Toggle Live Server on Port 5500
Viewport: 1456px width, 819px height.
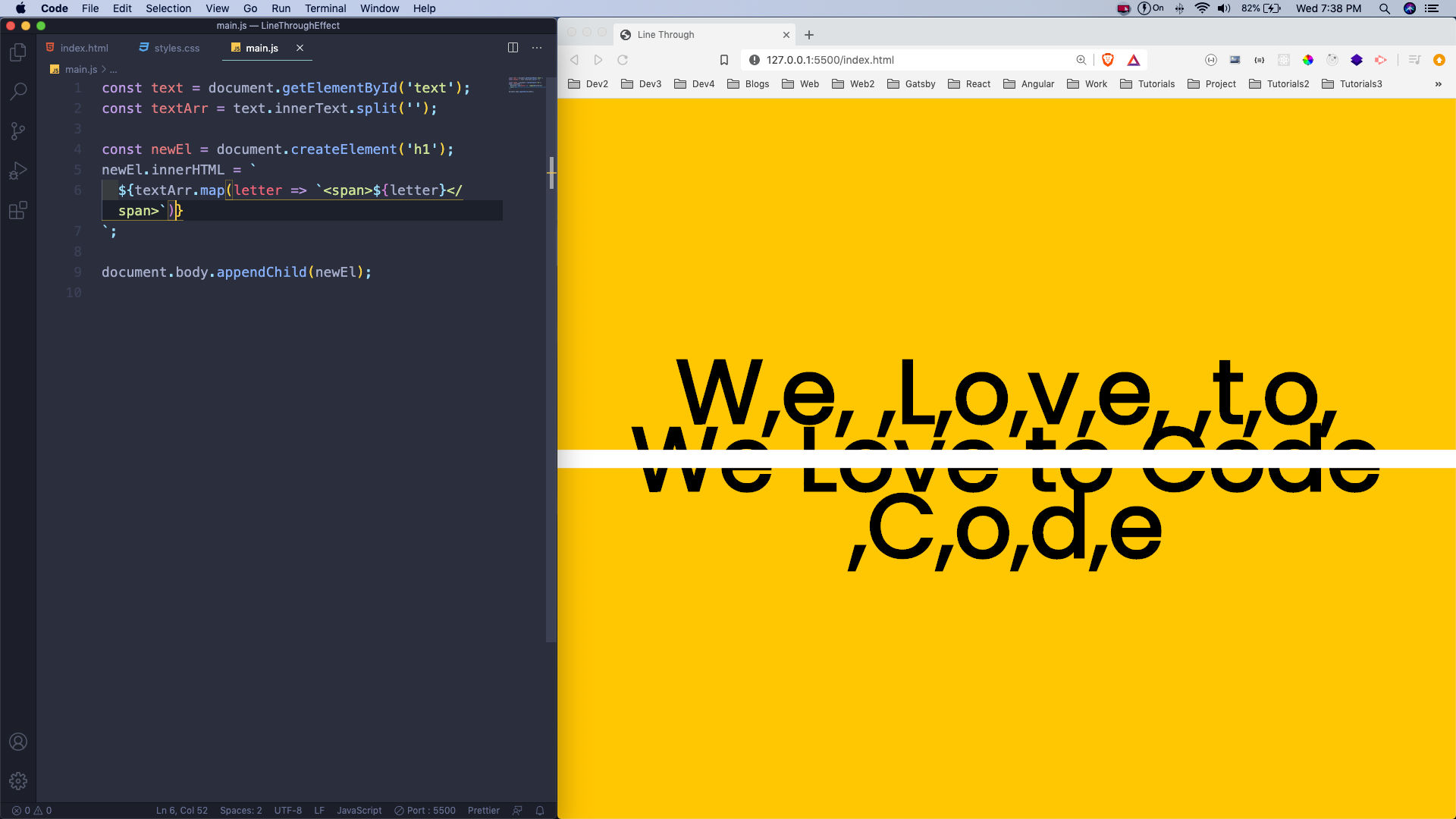[425, 810]
